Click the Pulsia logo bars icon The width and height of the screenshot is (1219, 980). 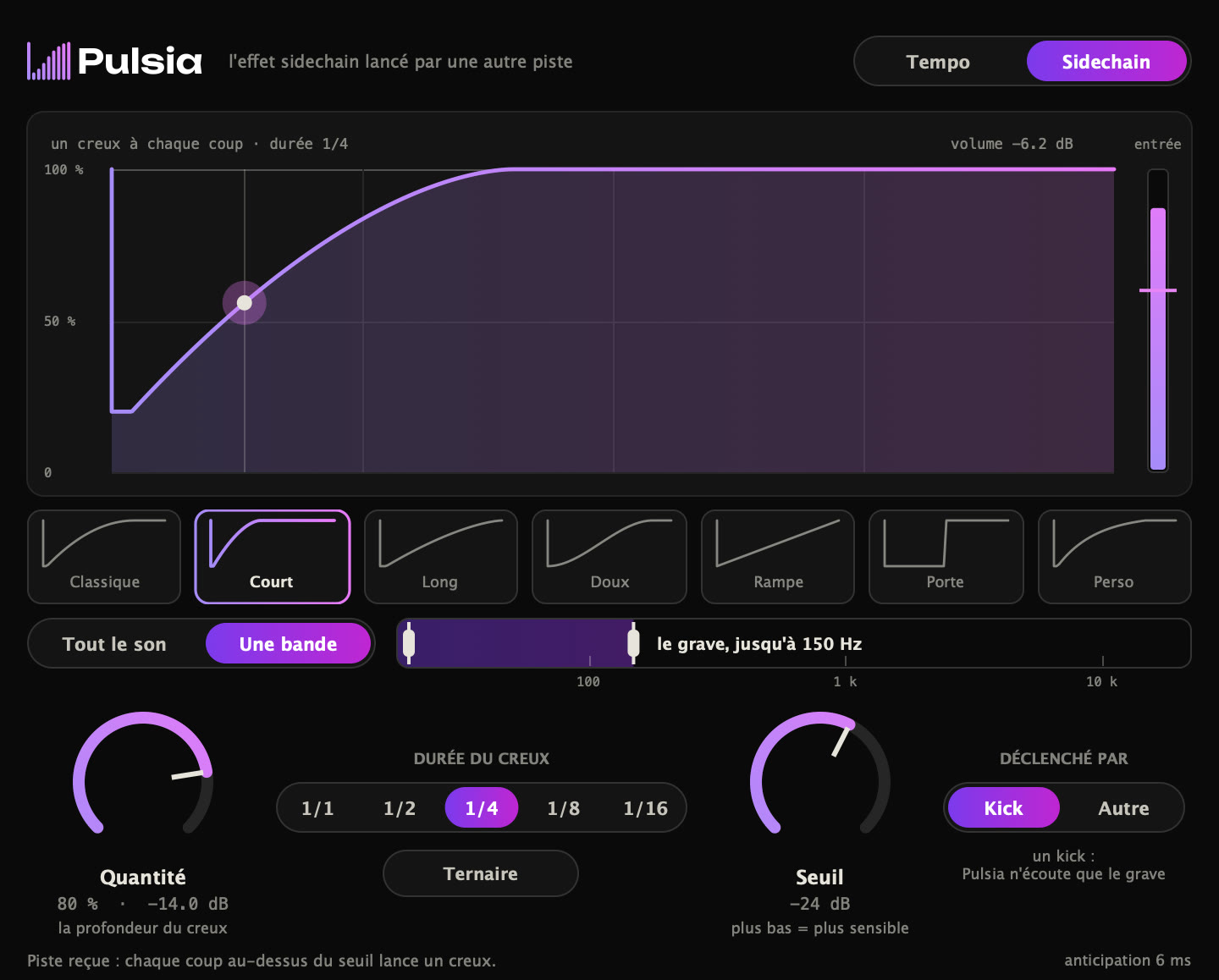pyautogui.click(x=48, y=61)
